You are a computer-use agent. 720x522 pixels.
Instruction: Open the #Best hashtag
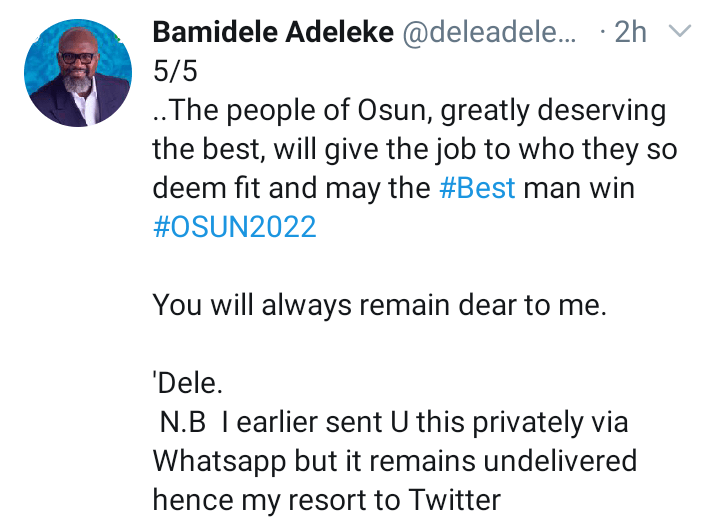477,188
